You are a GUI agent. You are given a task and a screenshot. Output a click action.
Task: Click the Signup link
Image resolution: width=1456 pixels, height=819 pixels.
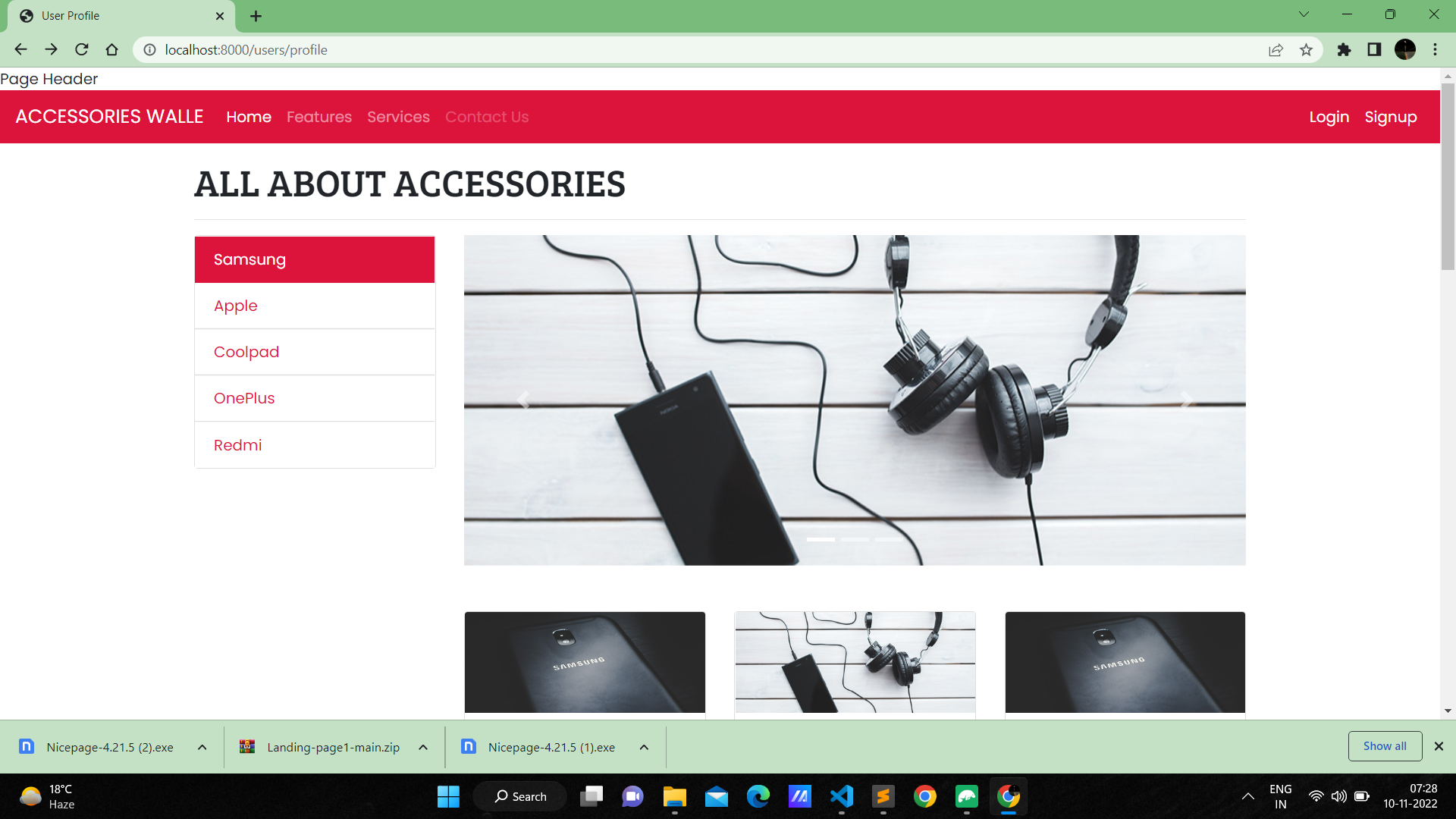1390,117
